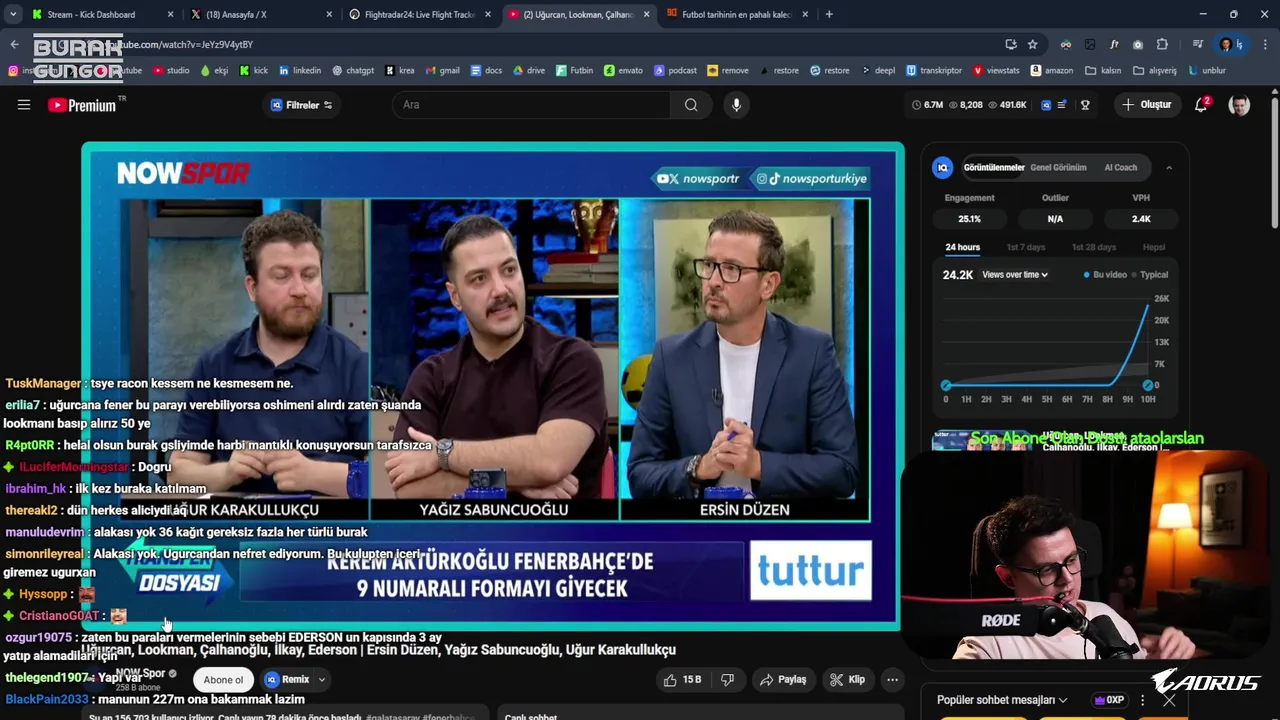Open the drive bookmark
This screenshot has height=720, width=1280.
click(x=529, y=71)
